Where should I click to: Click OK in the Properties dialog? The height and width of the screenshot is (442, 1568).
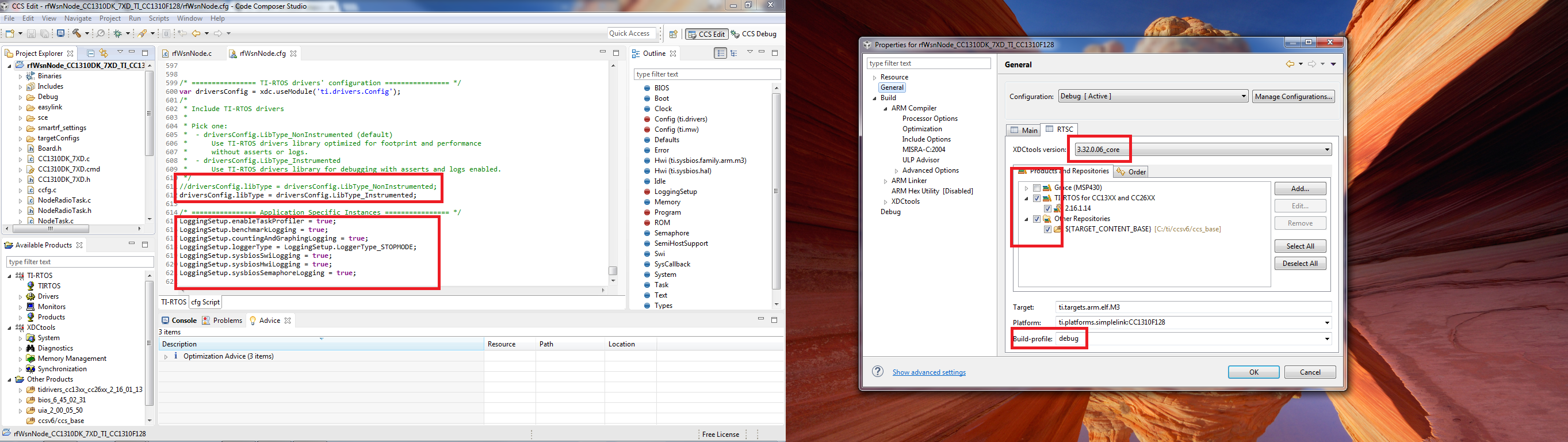pyautogui.click(x=1253, y=372)
